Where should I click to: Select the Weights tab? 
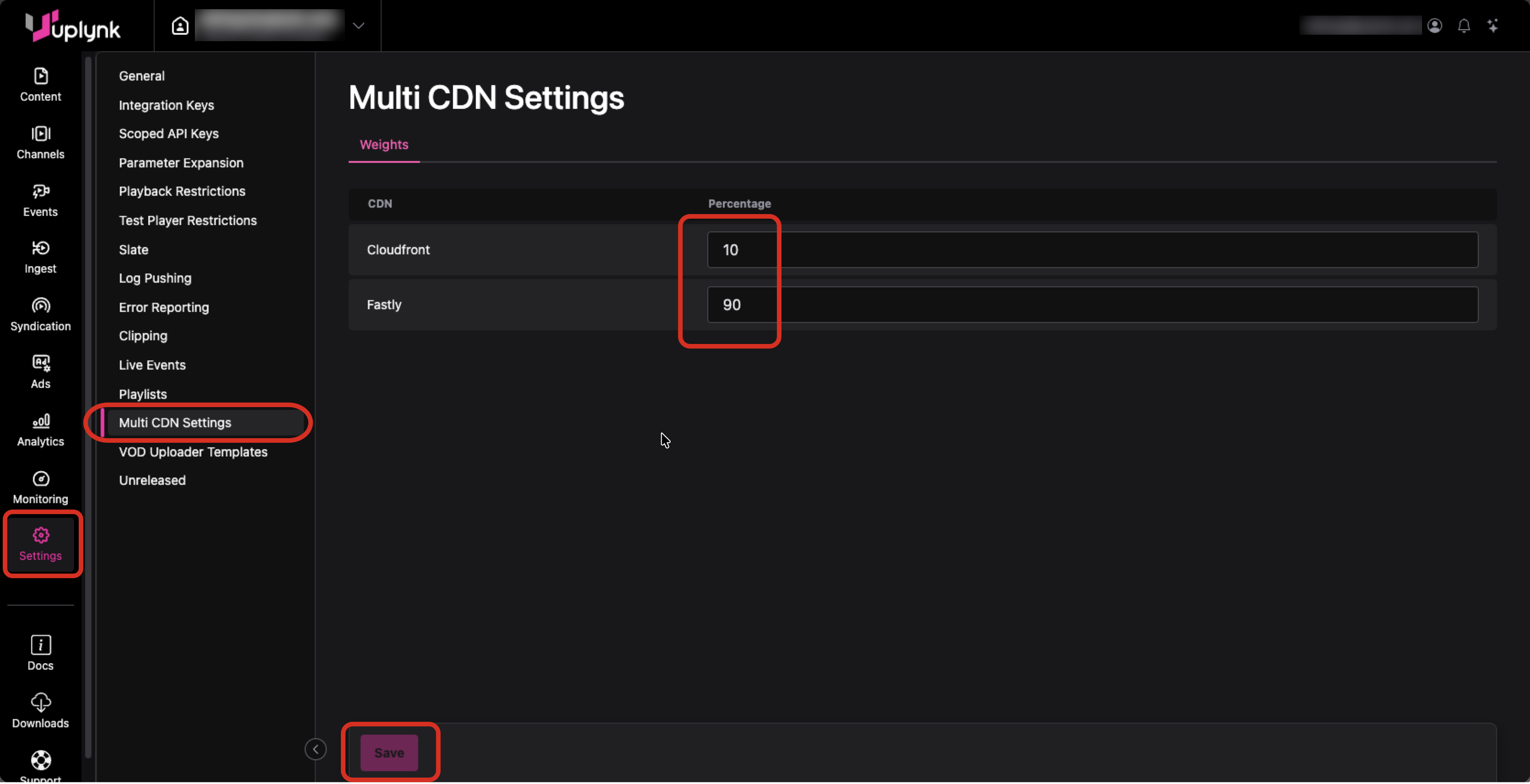pos(384,145)
